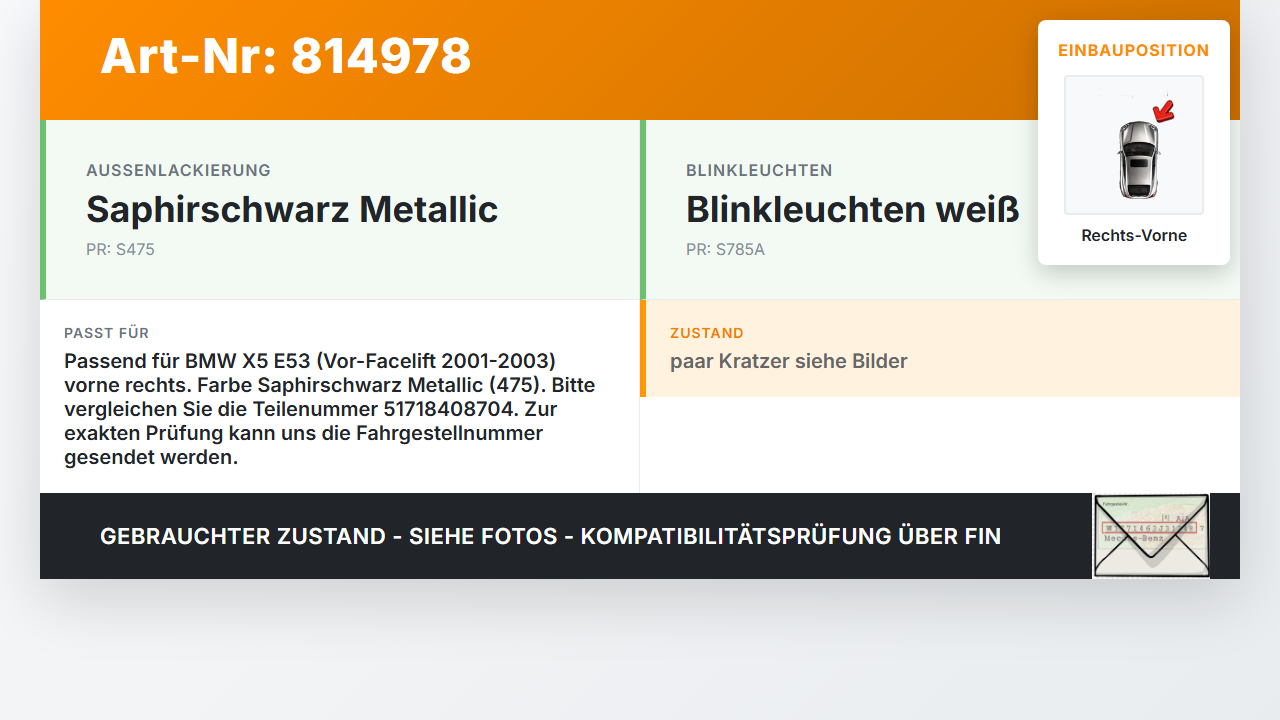Click the AUSSENLACKIERUNG label
The image size is (1280, 720).
click(x=178, y=171)
